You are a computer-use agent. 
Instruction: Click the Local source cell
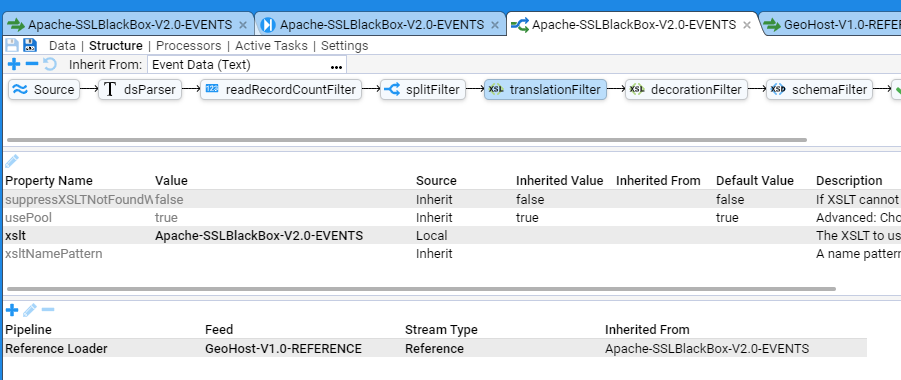(432, 236)
